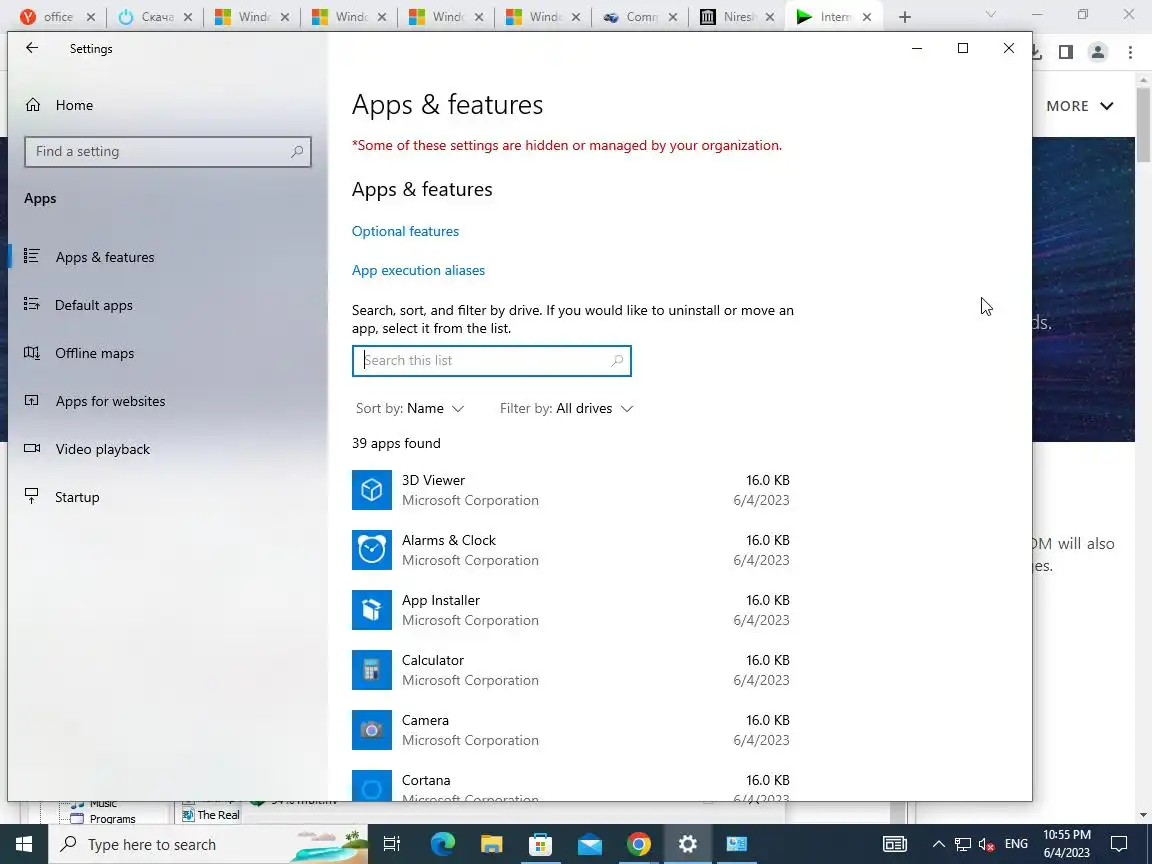This screenshot has height=864, width=1152.
Task: Click the taskbar search box
Action: point(208,844)
